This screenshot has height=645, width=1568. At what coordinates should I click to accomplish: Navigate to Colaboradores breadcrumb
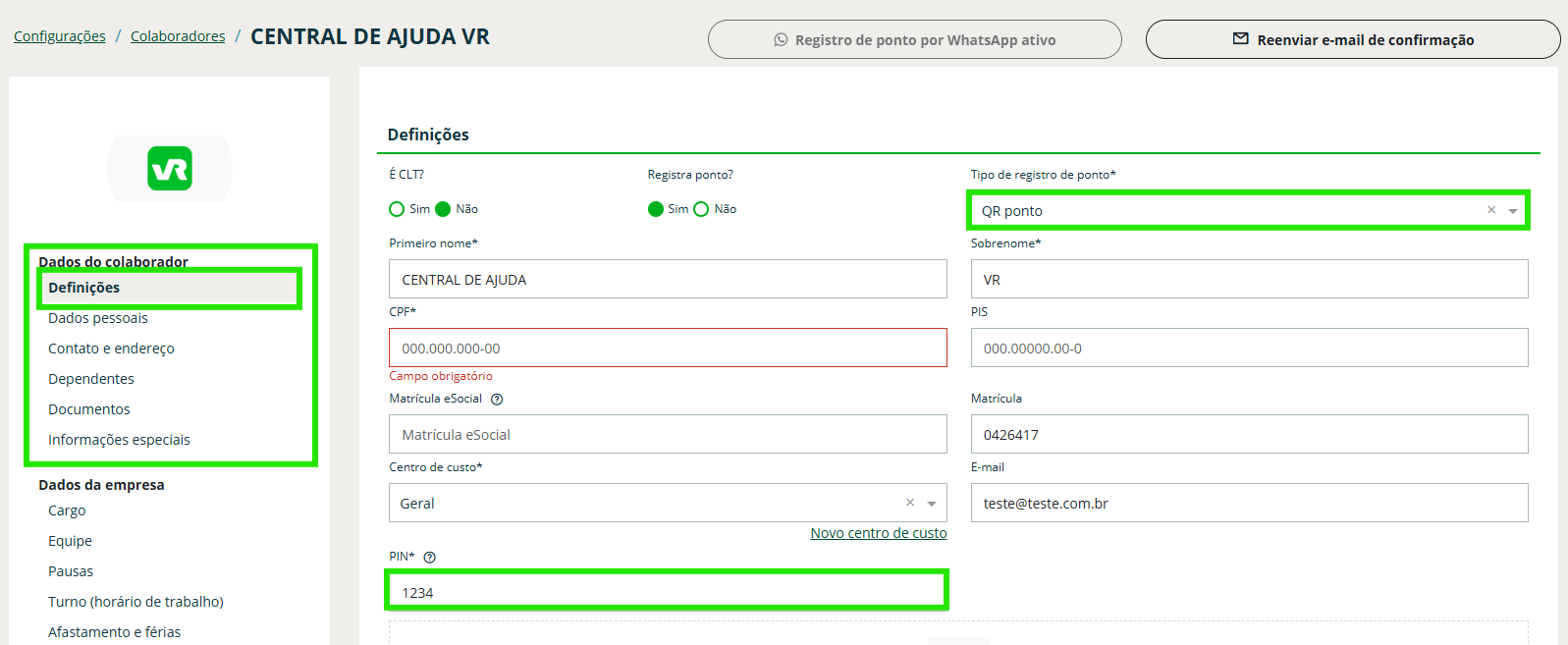[x=178, y=36]
